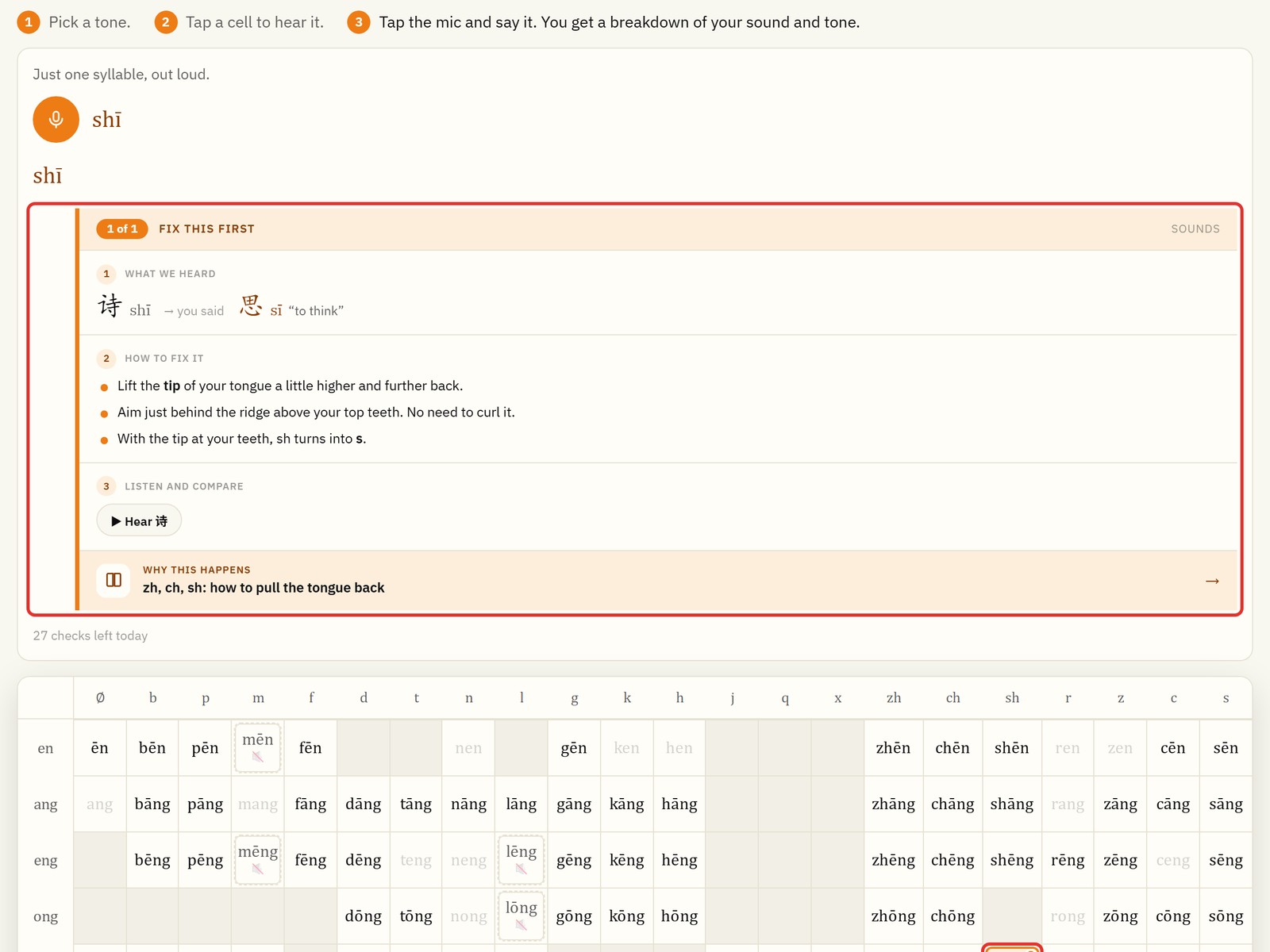Follow the arrow in Why This Happens

(1212, 581)
